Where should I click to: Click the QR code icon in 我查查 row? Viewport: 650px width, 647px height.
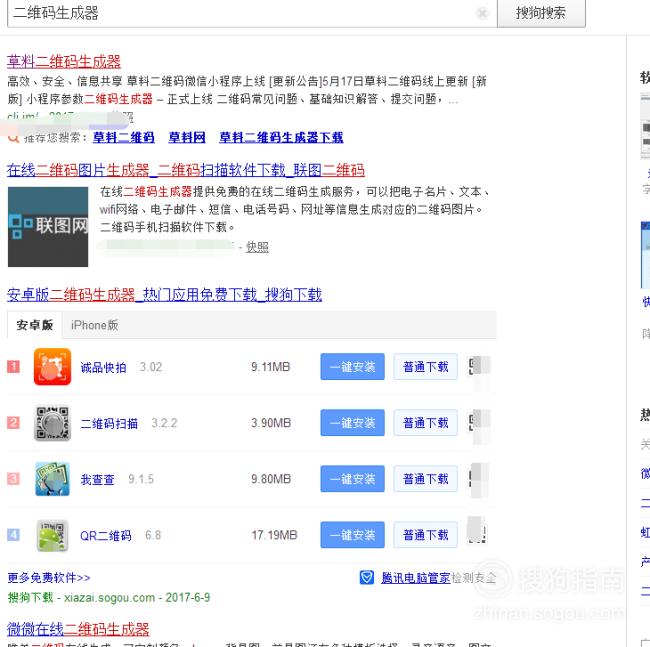pyautogui.click(x=478, y=478)
